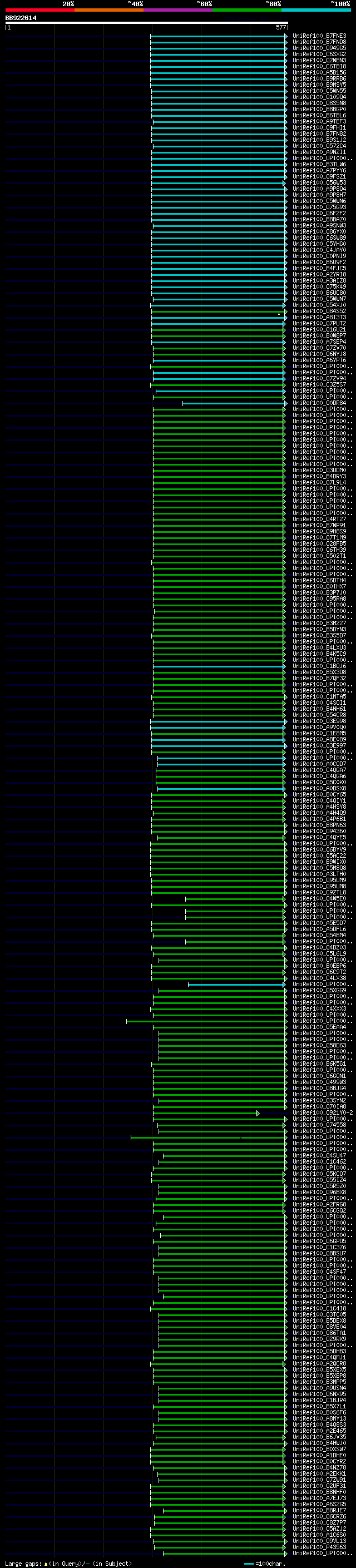Select the UniRef100_C5YHG0 label

(319, 244)
